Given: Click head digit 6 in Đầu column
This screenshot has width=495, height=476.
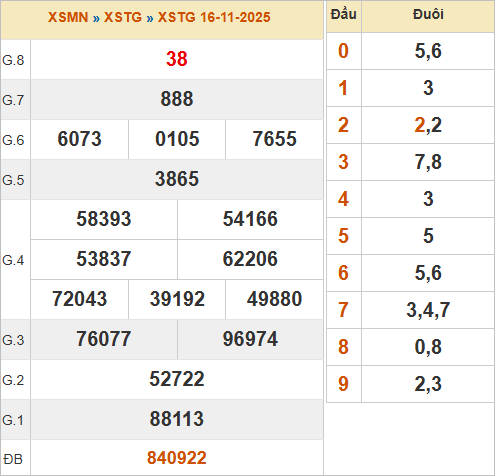Looking at the screenshot, I should pos(343,273).
